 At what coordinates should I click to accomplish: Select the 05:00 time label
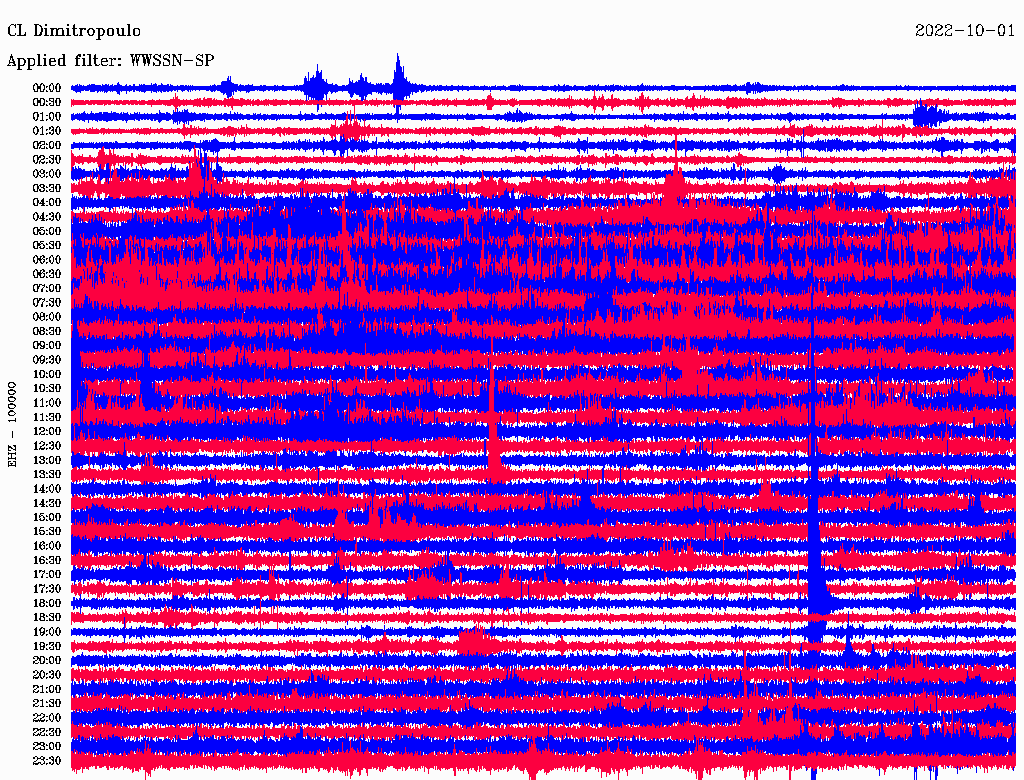click(47, 231)
